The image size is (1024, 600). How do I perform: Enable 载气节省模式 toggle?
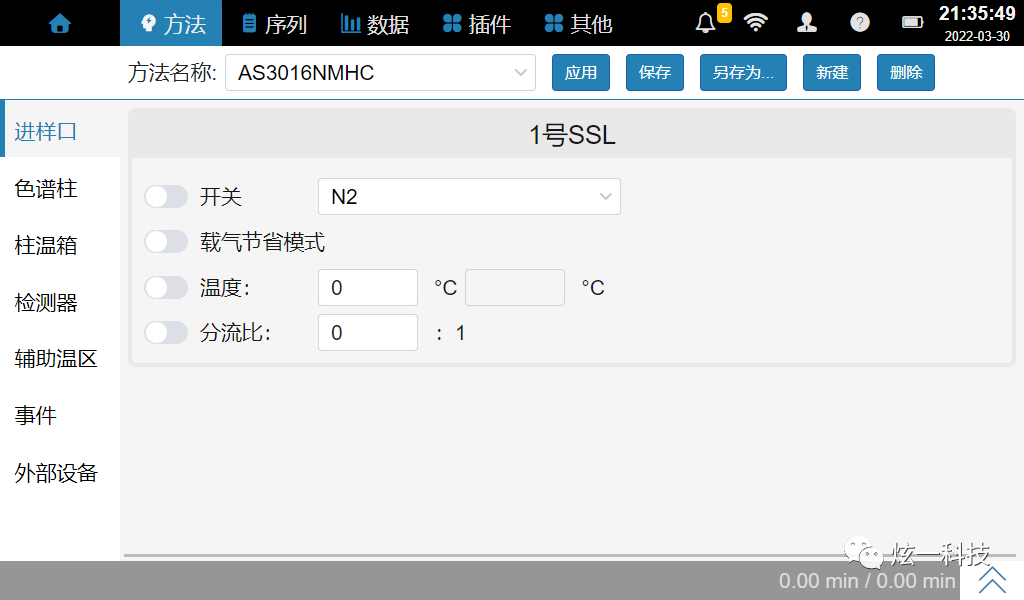(x=166, y=242)
